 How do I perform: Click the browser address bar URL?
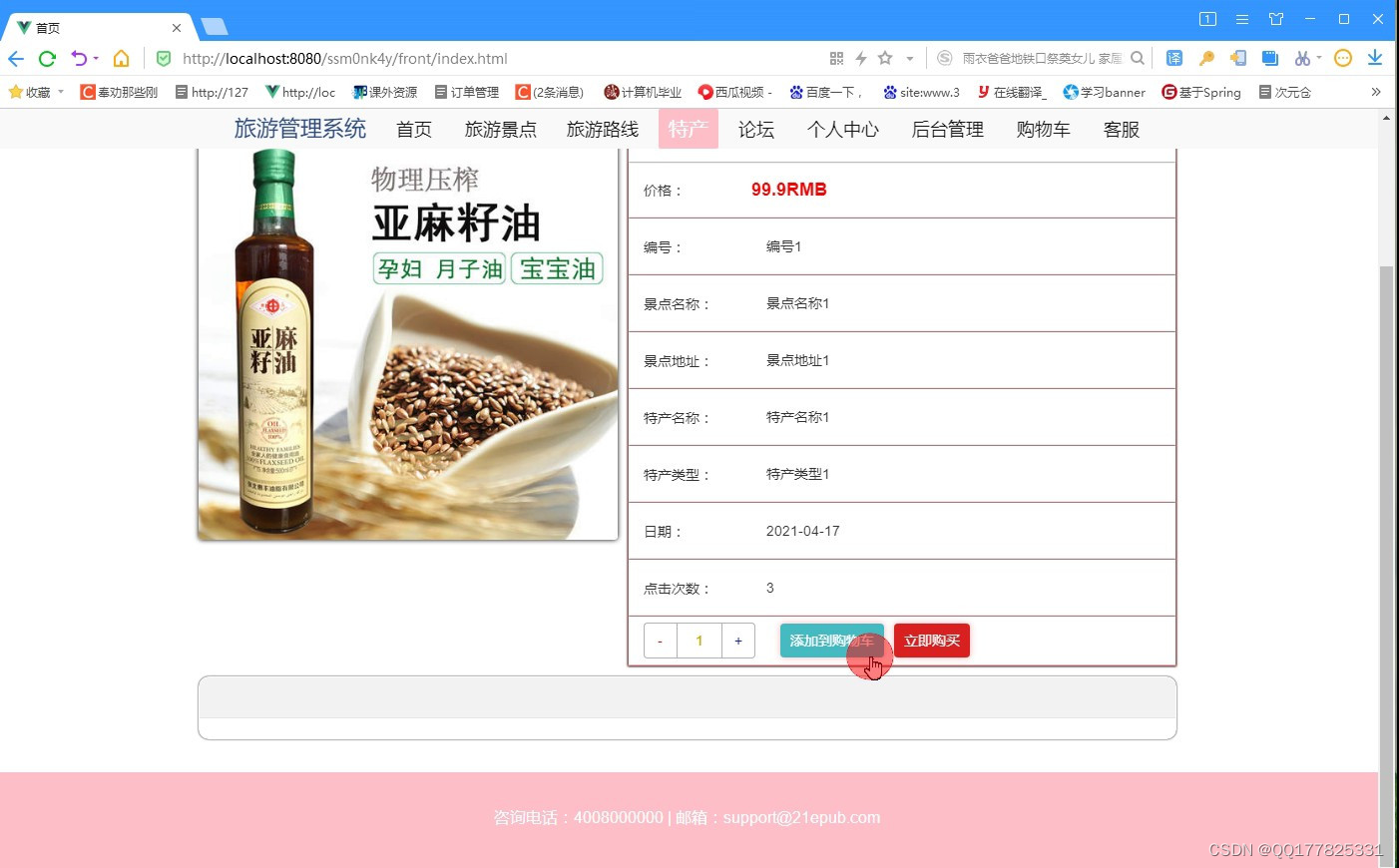point(345,59)
